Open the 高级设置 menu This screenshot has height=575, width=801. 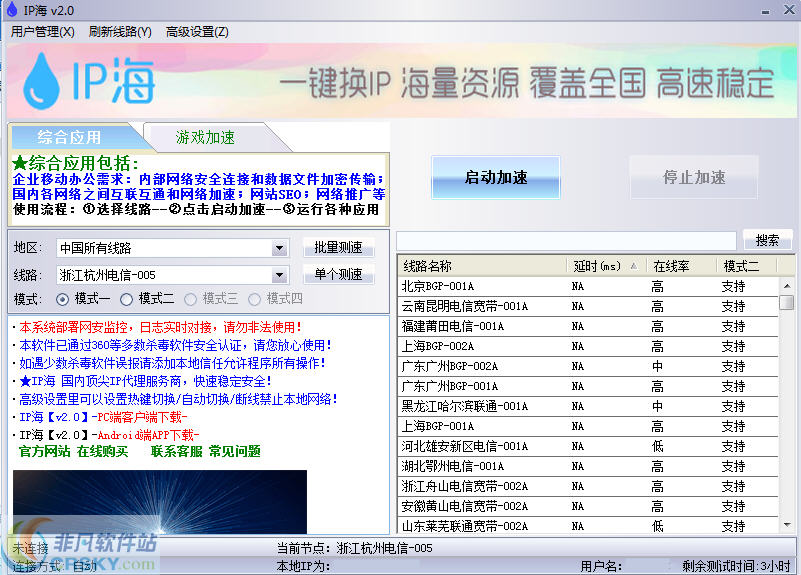197,32
